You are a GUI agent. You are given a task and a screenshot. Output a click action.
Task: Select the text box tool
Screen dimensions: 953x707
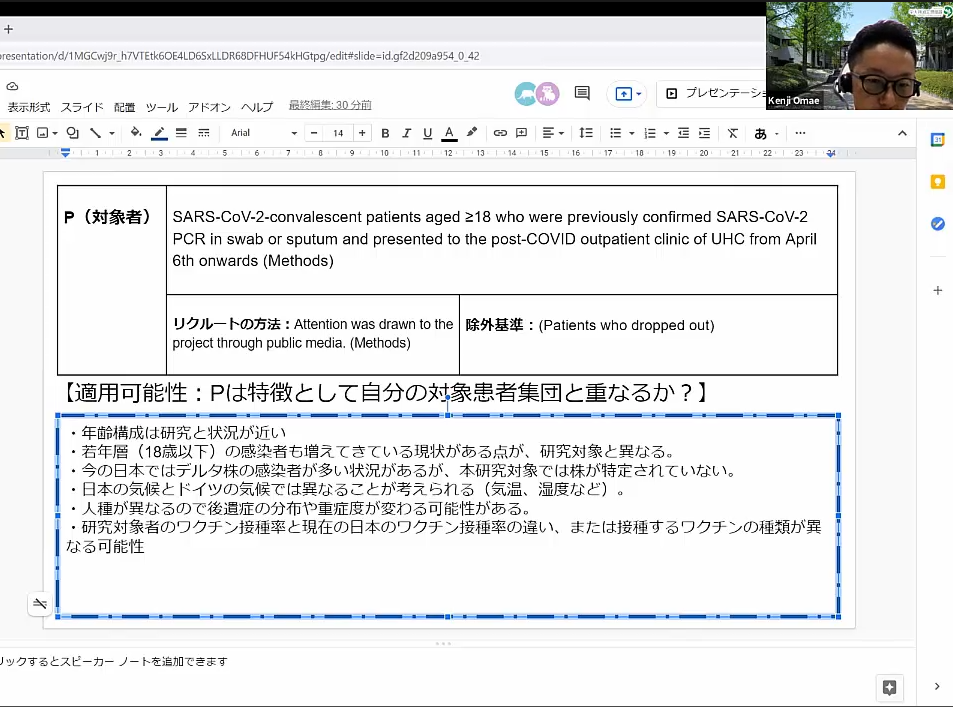pos(22,133)
